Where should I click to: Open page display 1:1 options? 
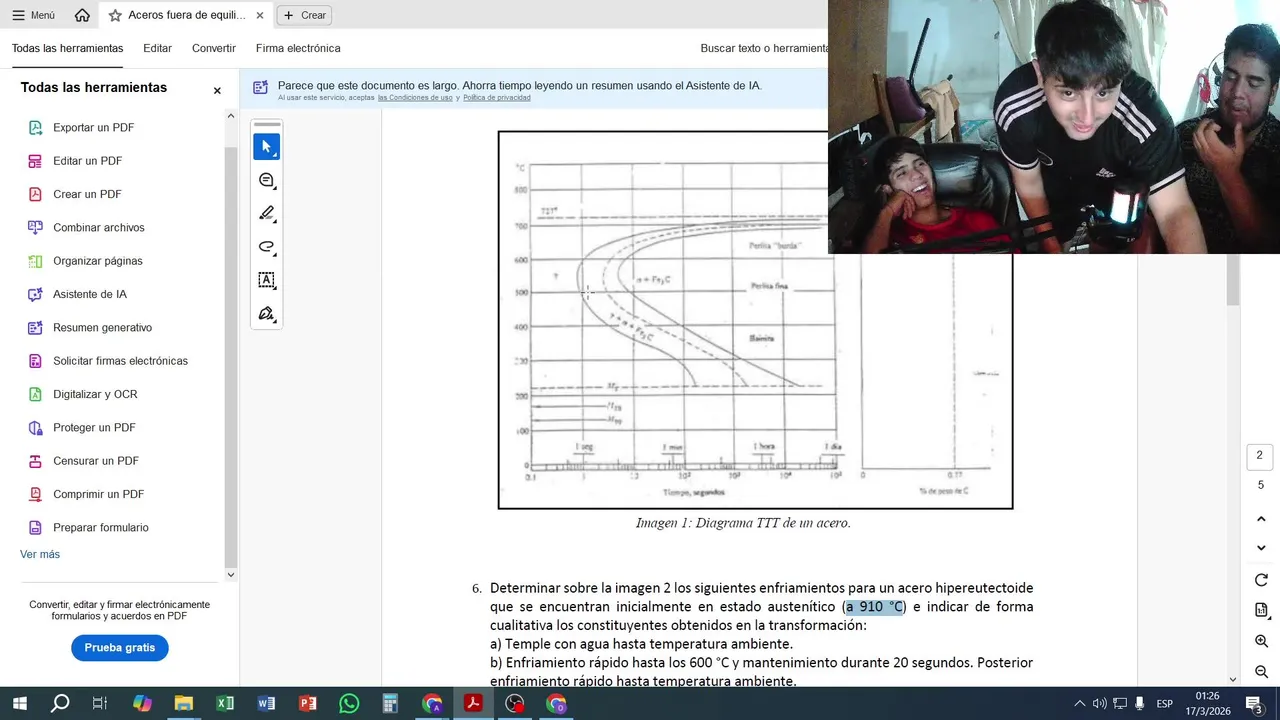point(1261,610)
